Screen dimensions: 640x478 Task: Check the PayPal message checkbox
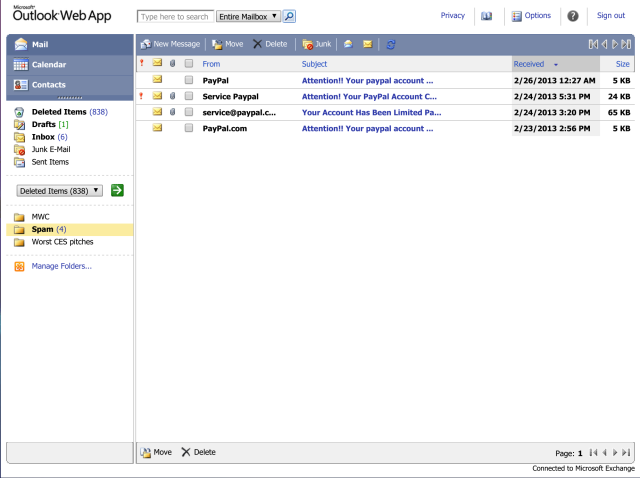(x=189, y=80)
